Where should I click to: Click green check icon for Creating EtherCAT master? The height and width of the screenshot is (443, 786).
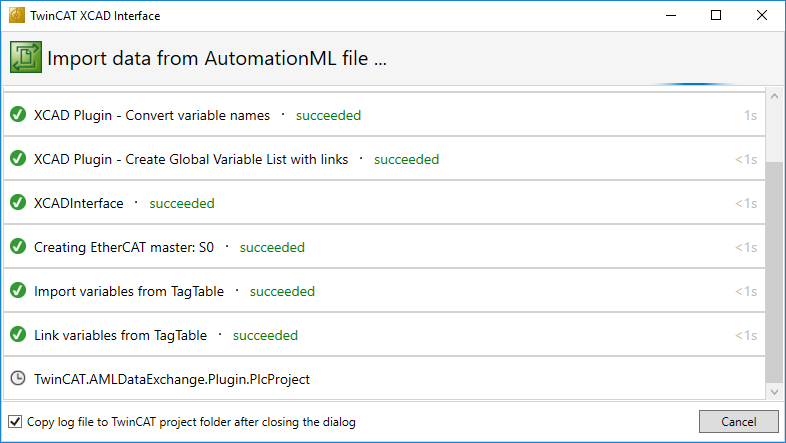click(x=18, y=247)
